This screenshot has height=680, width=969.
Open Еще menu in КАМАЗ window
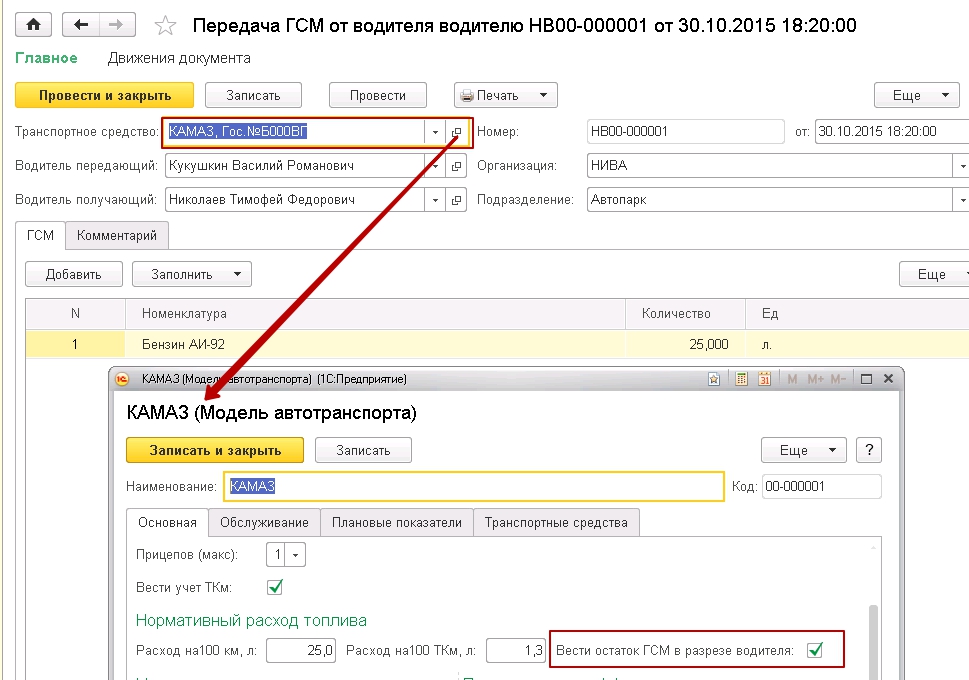pyautogui.click(x=803, y=450)
